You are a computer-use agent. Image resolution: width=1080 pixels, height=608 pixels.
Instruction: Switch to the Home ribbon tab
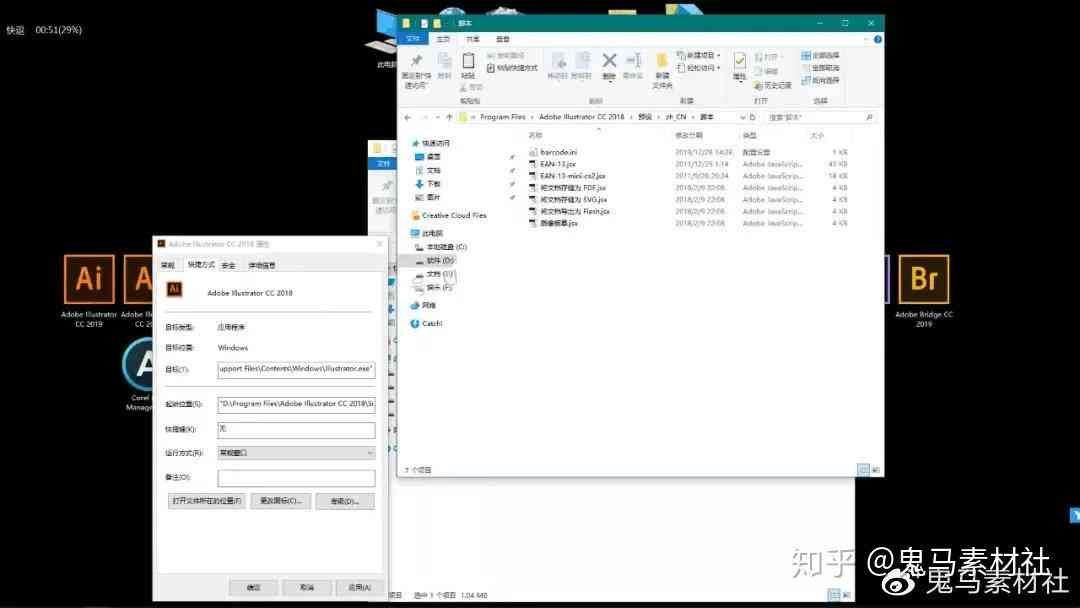[x=444, y=39]
